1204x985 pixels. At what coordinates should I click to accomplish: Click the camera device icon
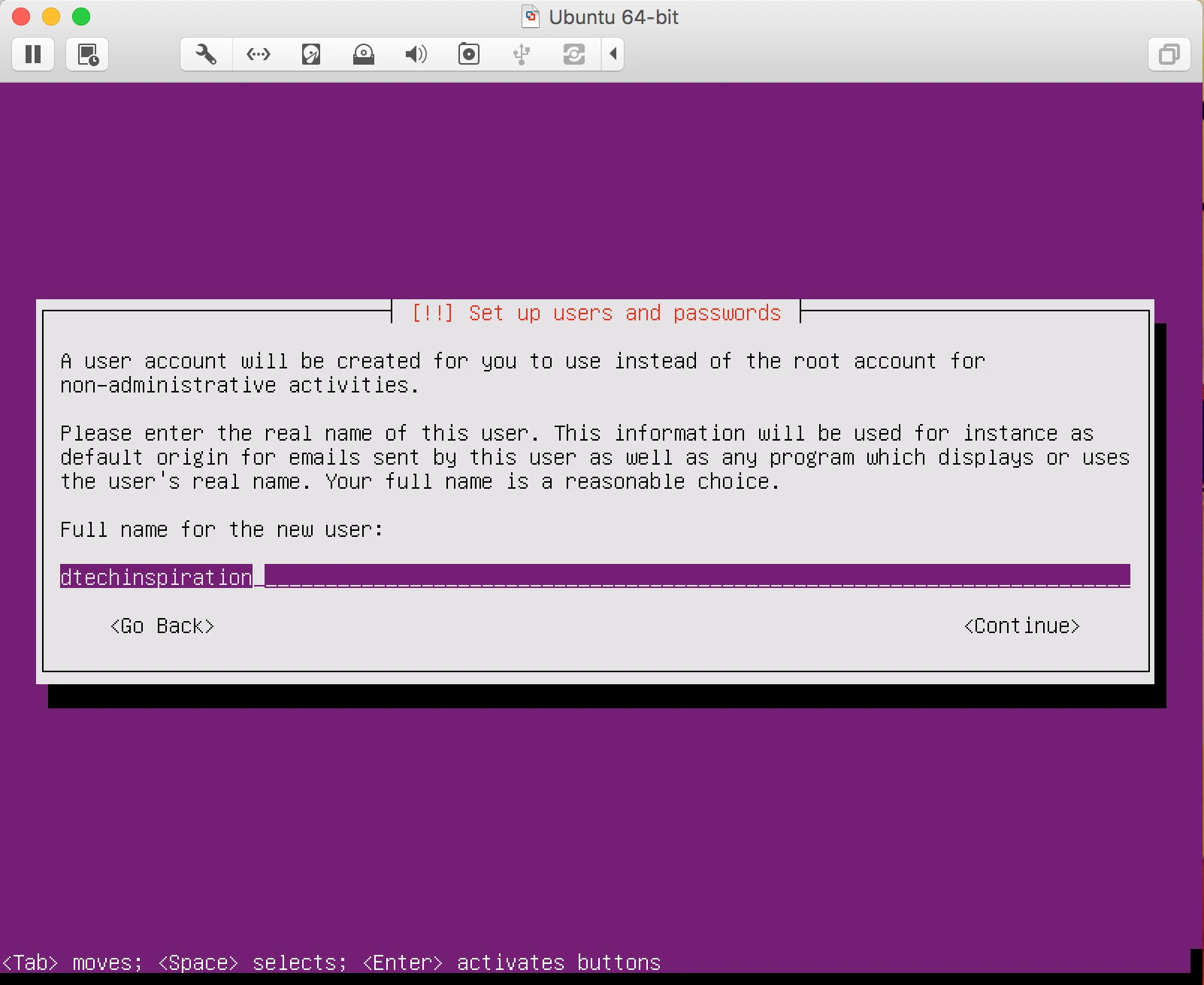[x=469, y=54]
